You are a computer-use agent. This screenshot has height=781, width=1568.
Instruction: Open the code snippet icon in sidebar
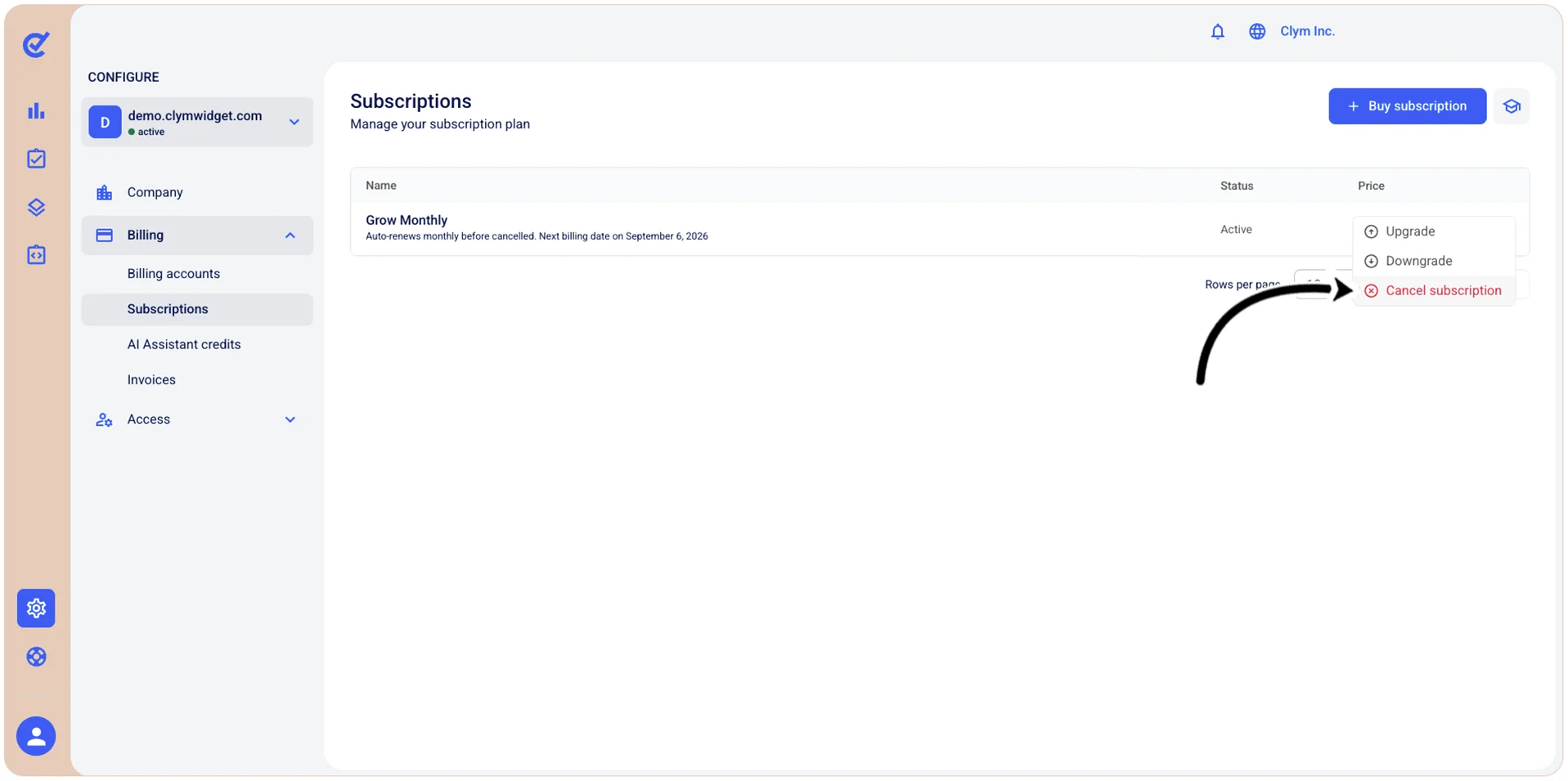click(x=36, y=255)
